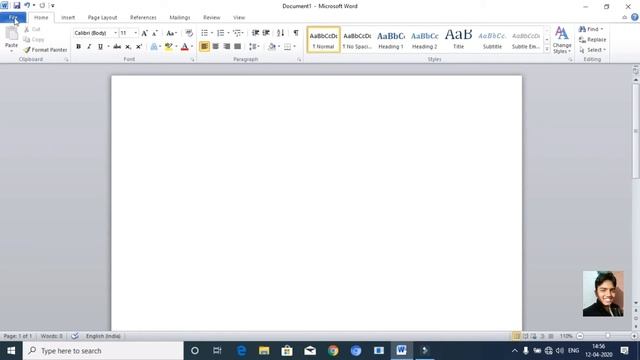This screenshot has width=640, height=360.
Task: Justify the paragraph text
Action: [x=238, y=47]
